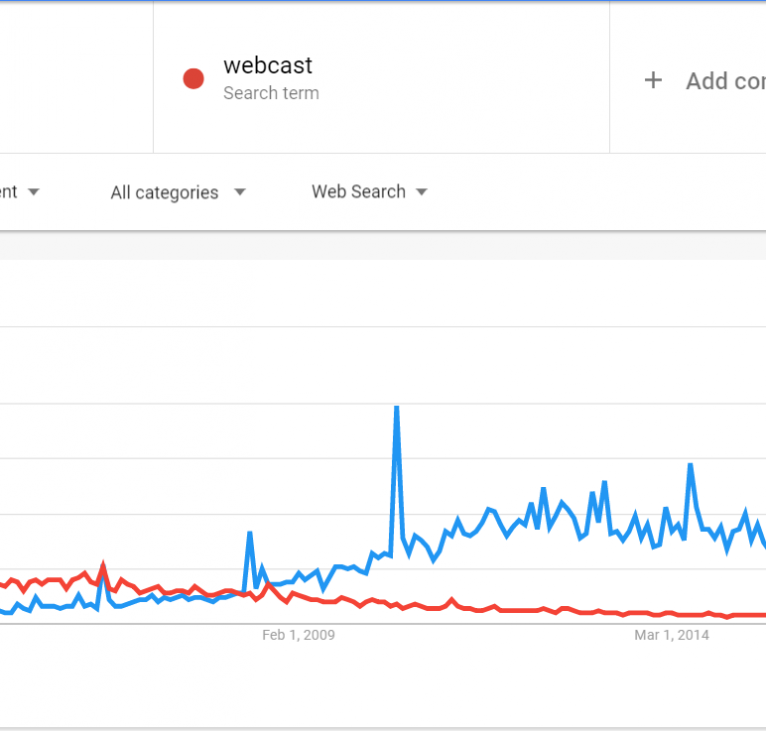The height and width of the screenshot is (731, 766).
Task: Open the Web Search type dropdown label
Action: [x=358, y=191]
